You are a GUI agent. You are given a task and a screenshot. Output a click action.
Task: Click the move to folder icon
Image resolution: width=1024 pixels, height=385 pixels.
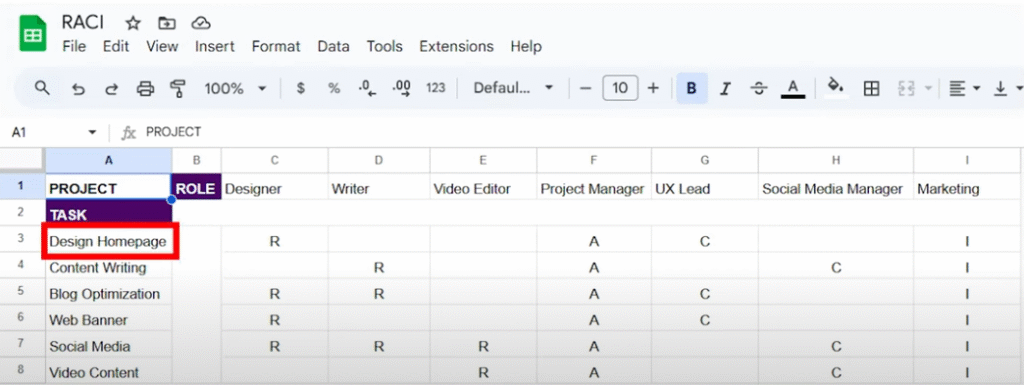point(167,23)
